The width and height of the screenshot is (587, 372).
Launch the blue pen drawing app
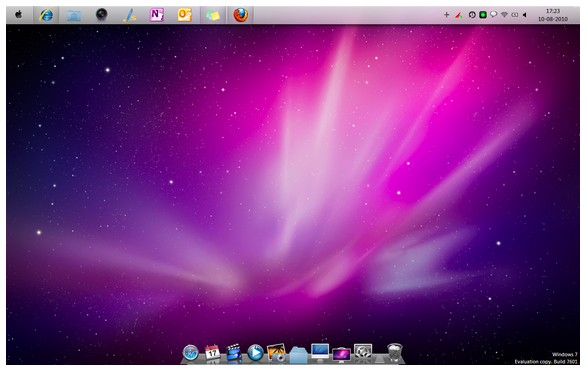click(129, 15)
